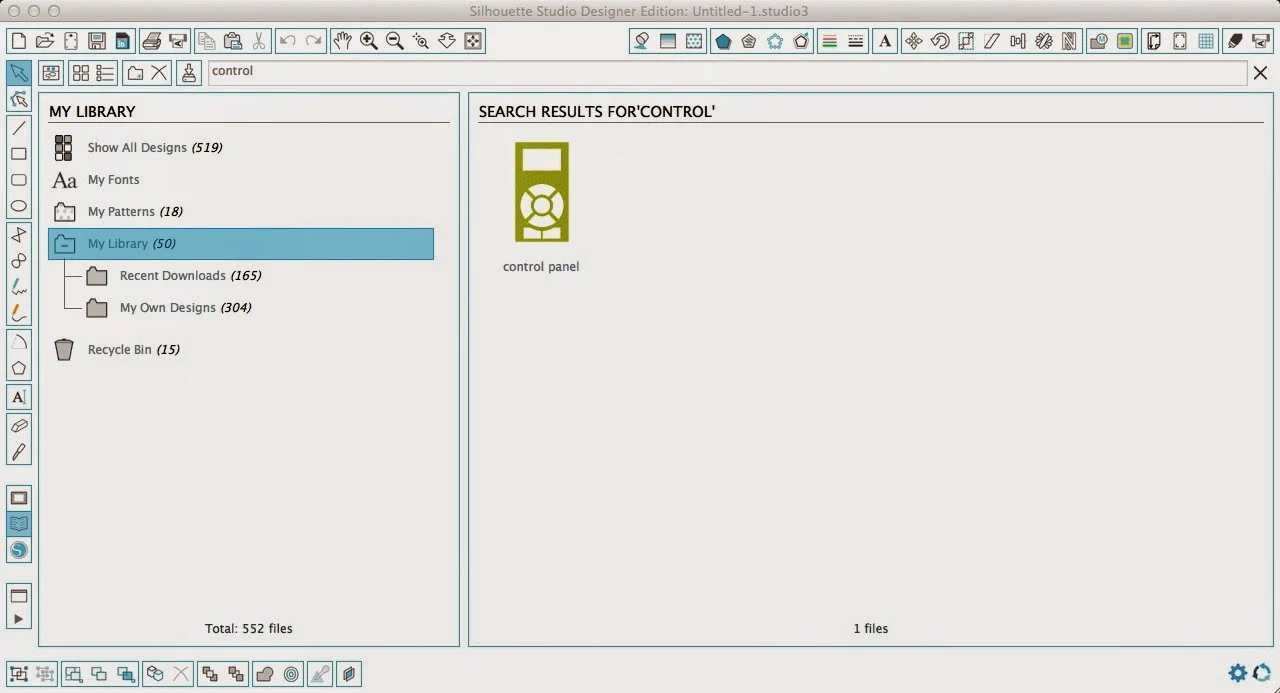Image resolution: width=1280 pixels, height=693 pixels.
Task: Open the Line Color striped icon
Action: 829,41
